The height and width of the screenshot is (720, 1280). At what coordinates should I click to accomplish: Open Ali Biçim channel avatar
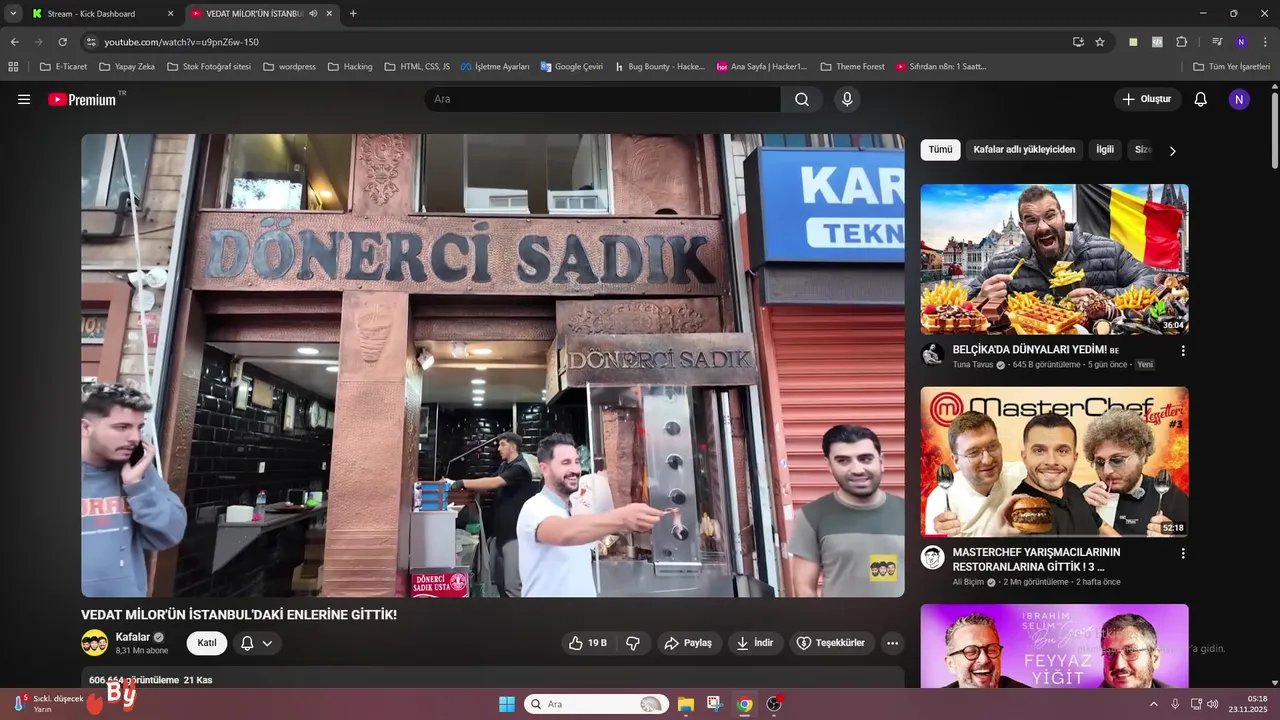(x=932, y=557)
